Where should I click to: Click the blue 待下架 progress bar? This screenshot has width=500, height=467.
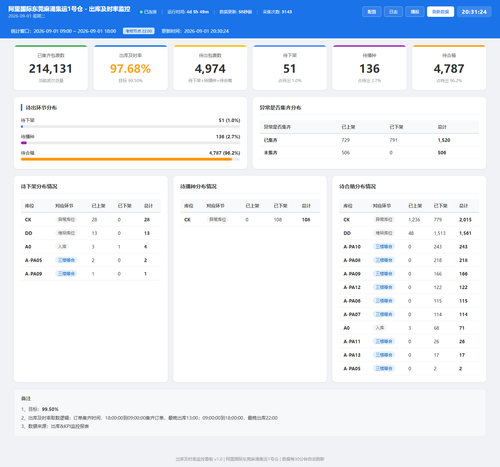tap(130, 127)
